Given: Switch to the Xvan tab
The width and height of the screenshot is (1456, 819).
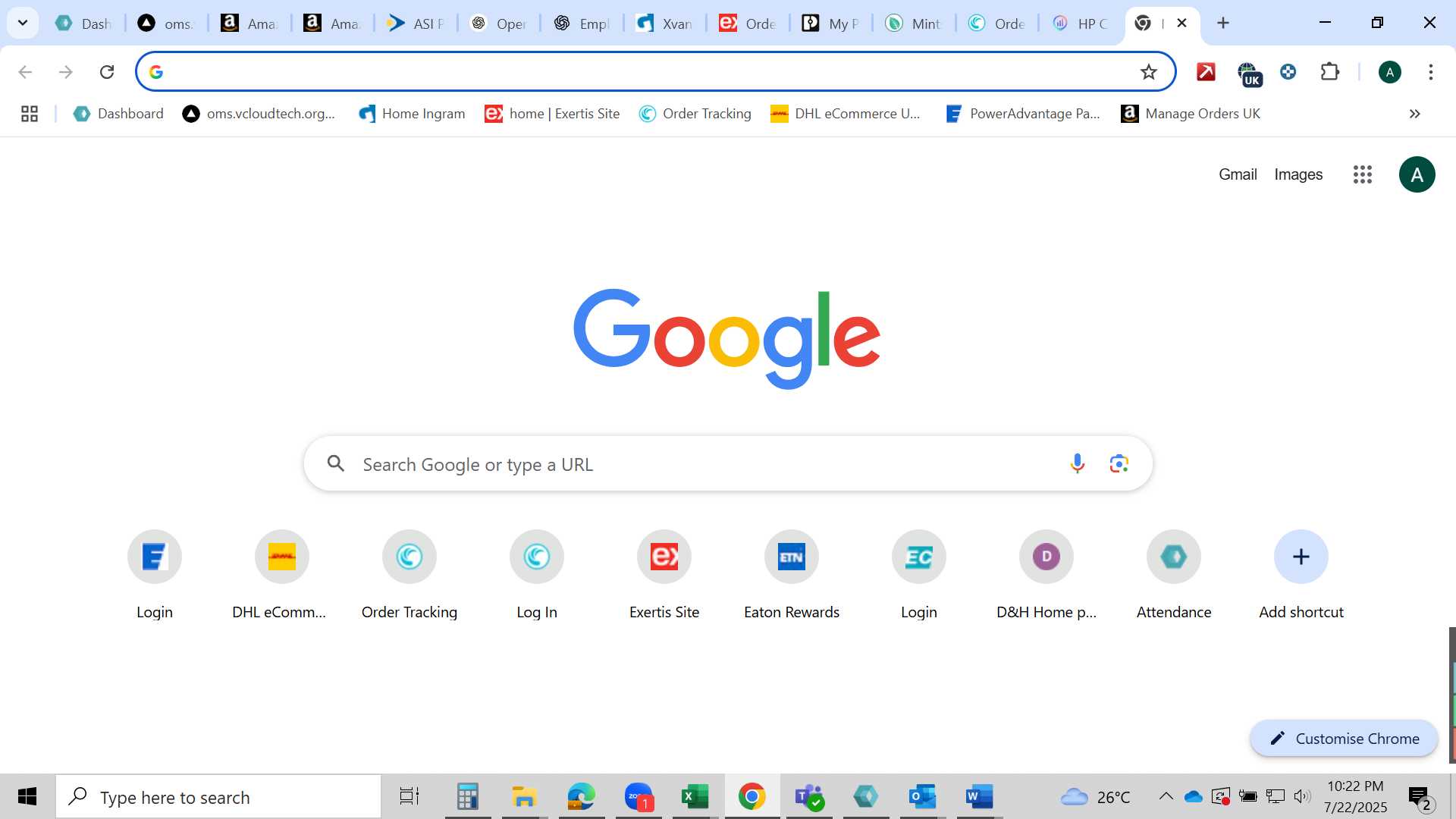Looking at the screenshot, I should 664,24.
